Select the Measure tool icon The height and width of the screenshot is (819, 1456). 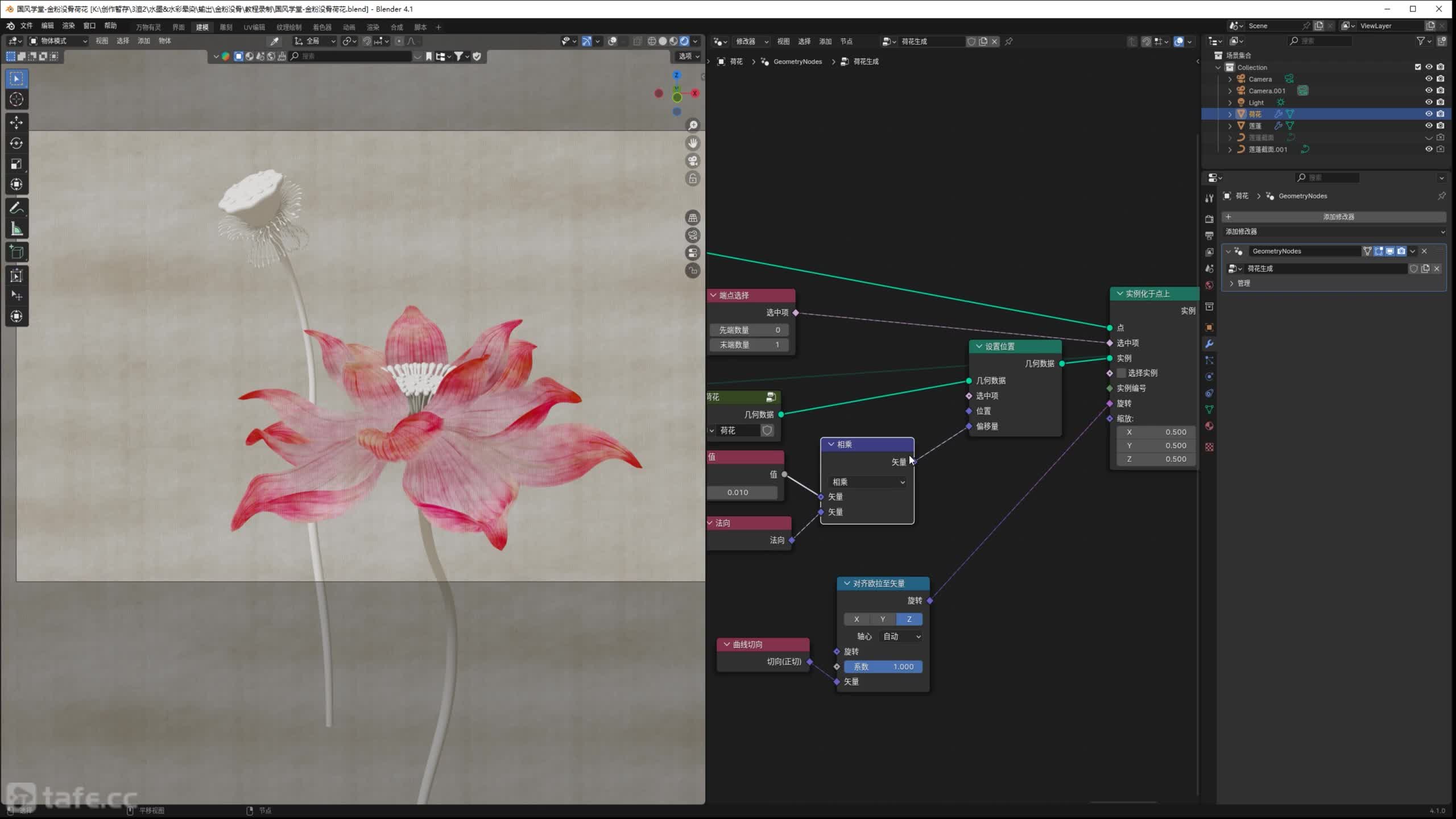click(16, 229)
